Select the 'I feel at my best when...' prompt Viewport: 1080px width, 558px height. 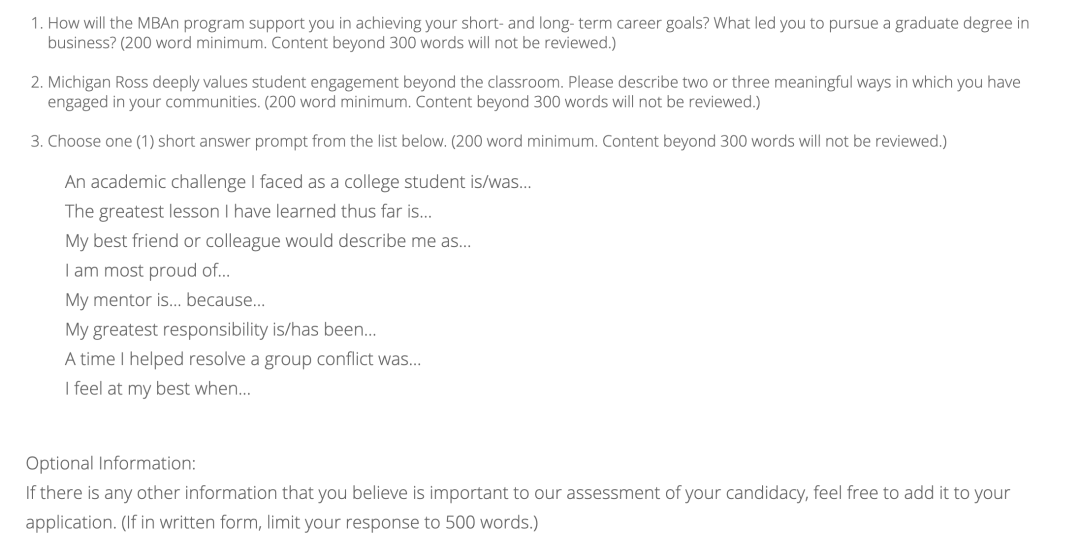(x=158, y=389)
